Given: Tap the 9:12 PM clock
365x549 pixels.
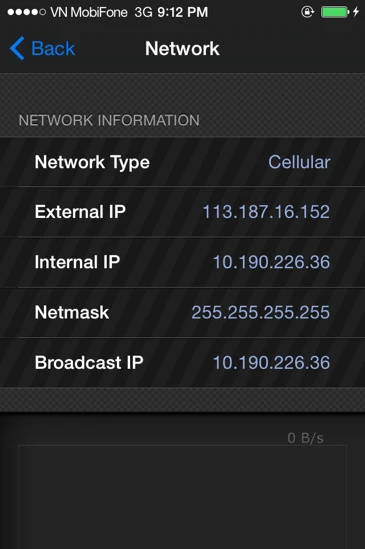Looking at the screenshot, I should pos(182,13).
